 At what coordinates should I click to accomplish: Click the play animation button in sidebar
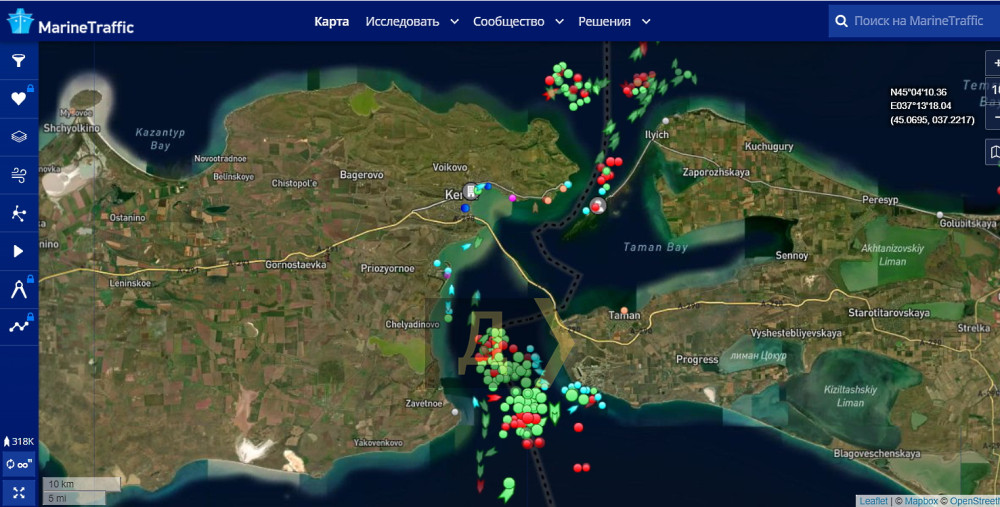point(18,251)
